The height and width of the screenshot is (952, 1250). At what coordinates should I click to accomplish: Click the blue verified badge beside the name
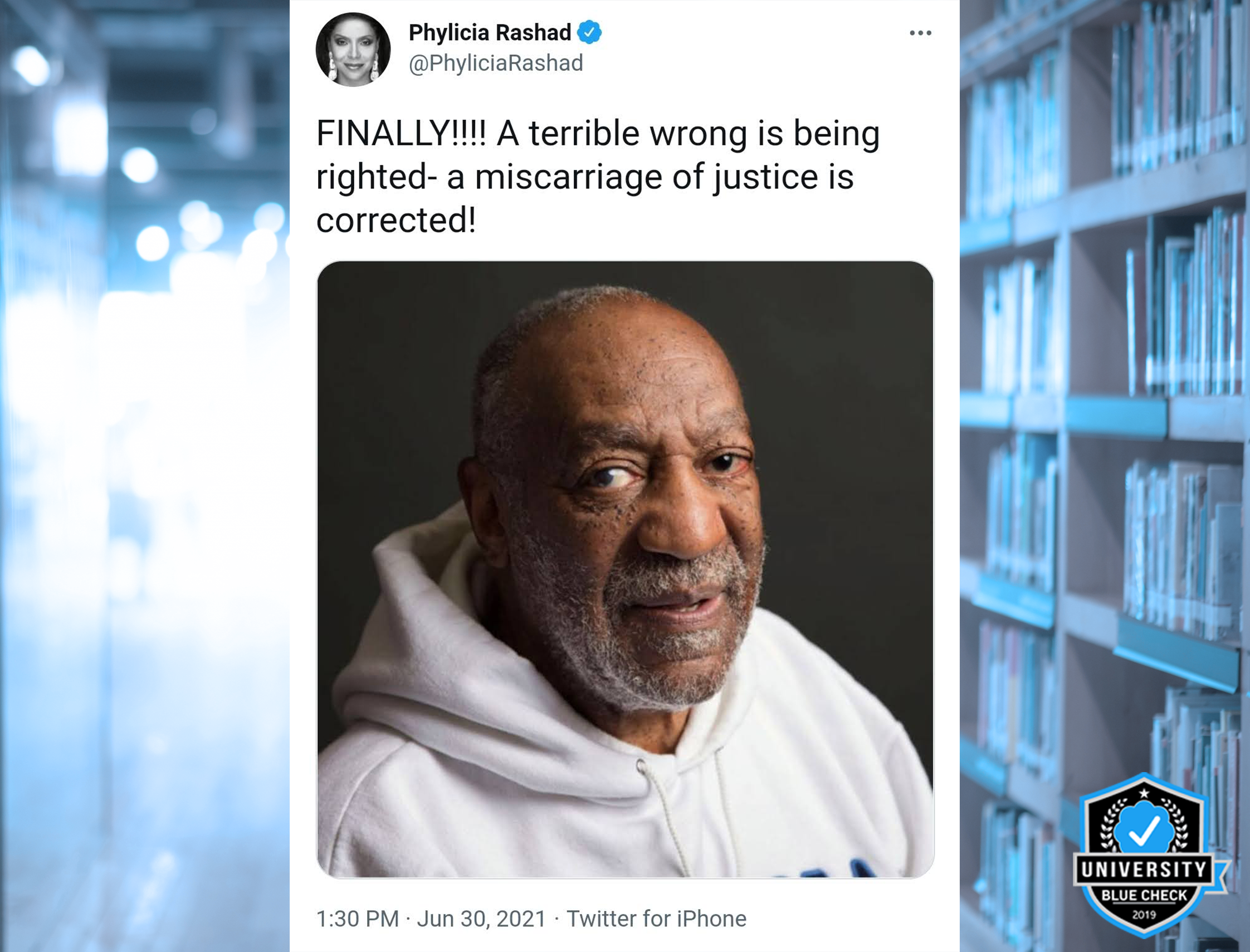589,32
